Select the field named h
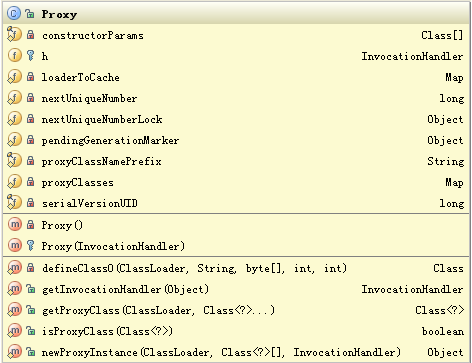The width and height of the screenshot is (472, 363). coord(45,56)
